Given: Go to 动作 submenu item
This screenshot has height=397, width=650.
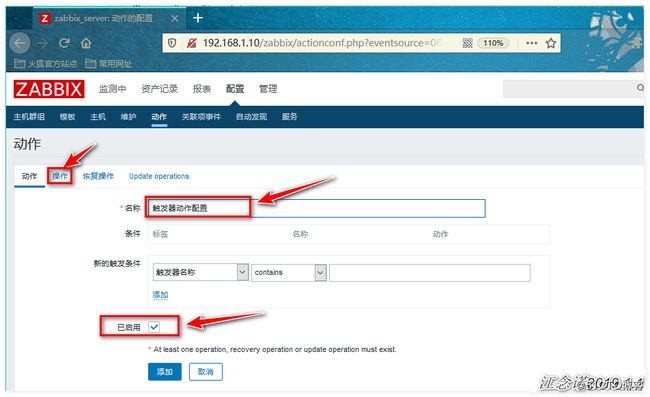Looking at the screenshot, I should click(159, 117).
